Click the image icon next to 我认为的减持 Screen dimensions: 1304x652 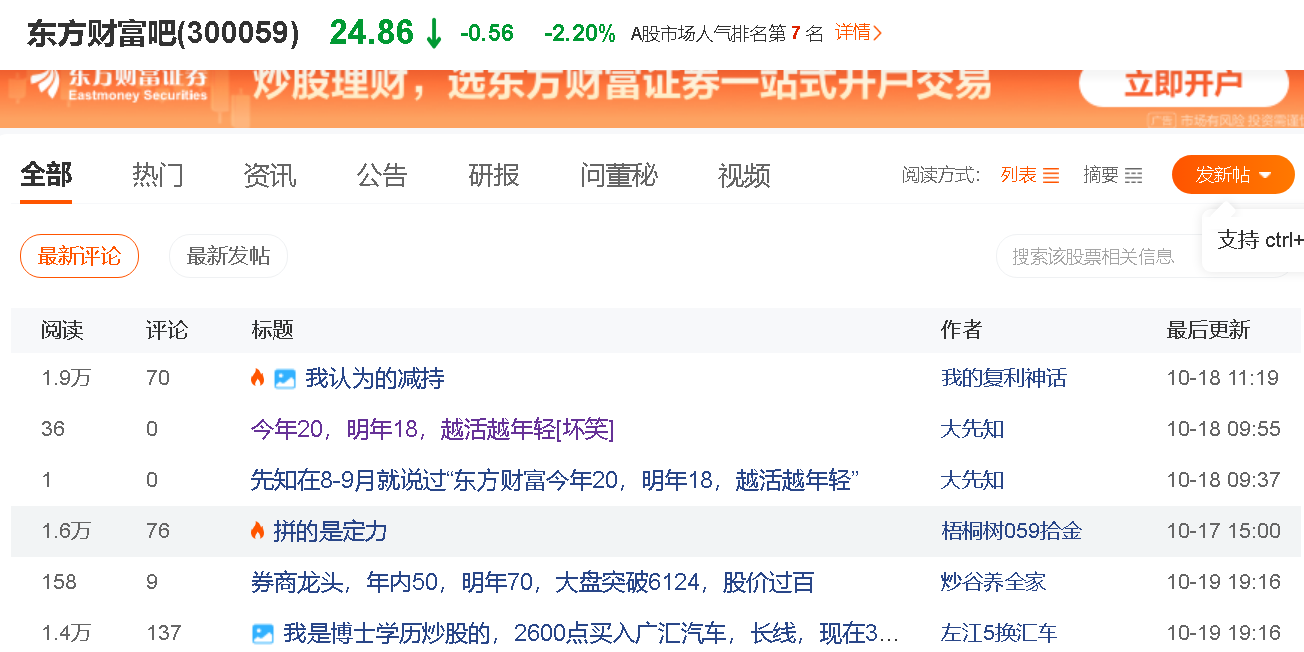(x=285, y=379)
